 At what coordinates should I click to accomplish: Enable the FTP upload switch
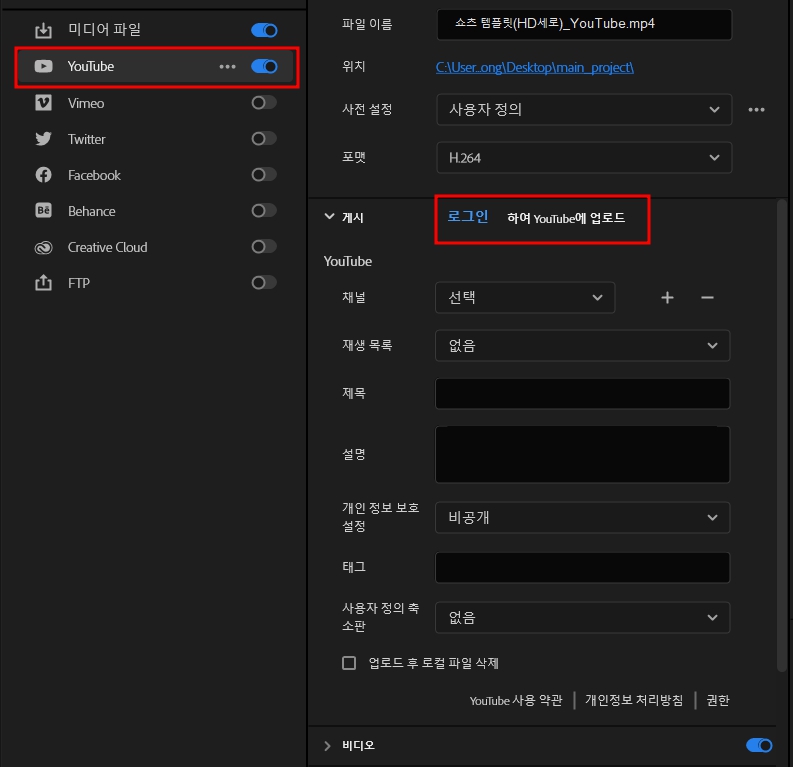pos(264,283)
